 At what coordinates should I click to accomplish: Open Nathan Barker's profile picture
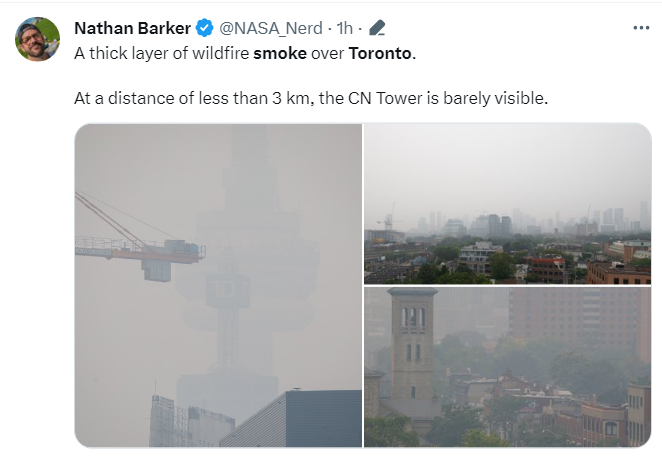tap(37, 39)
